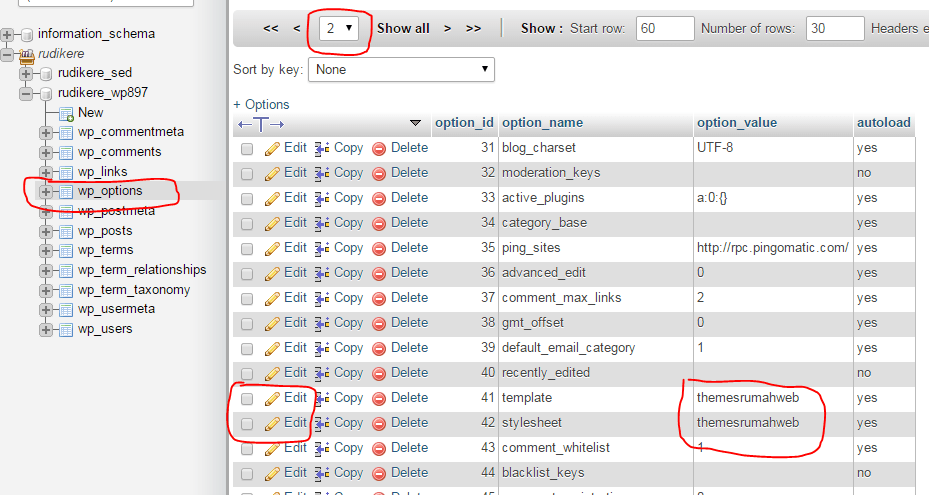Screen dimensions: 929x495
Task: Go to last page with >> button
Action: (x=473, y=28)
